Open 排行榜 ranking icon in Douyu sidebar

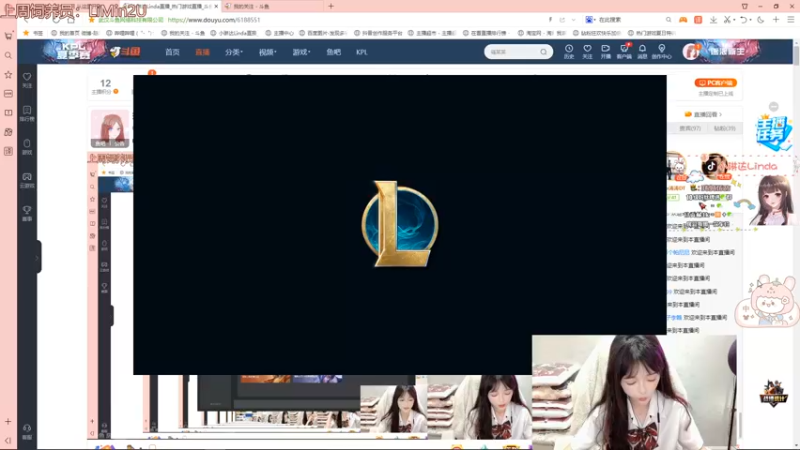pyautogui.click(x=27, y=113)
